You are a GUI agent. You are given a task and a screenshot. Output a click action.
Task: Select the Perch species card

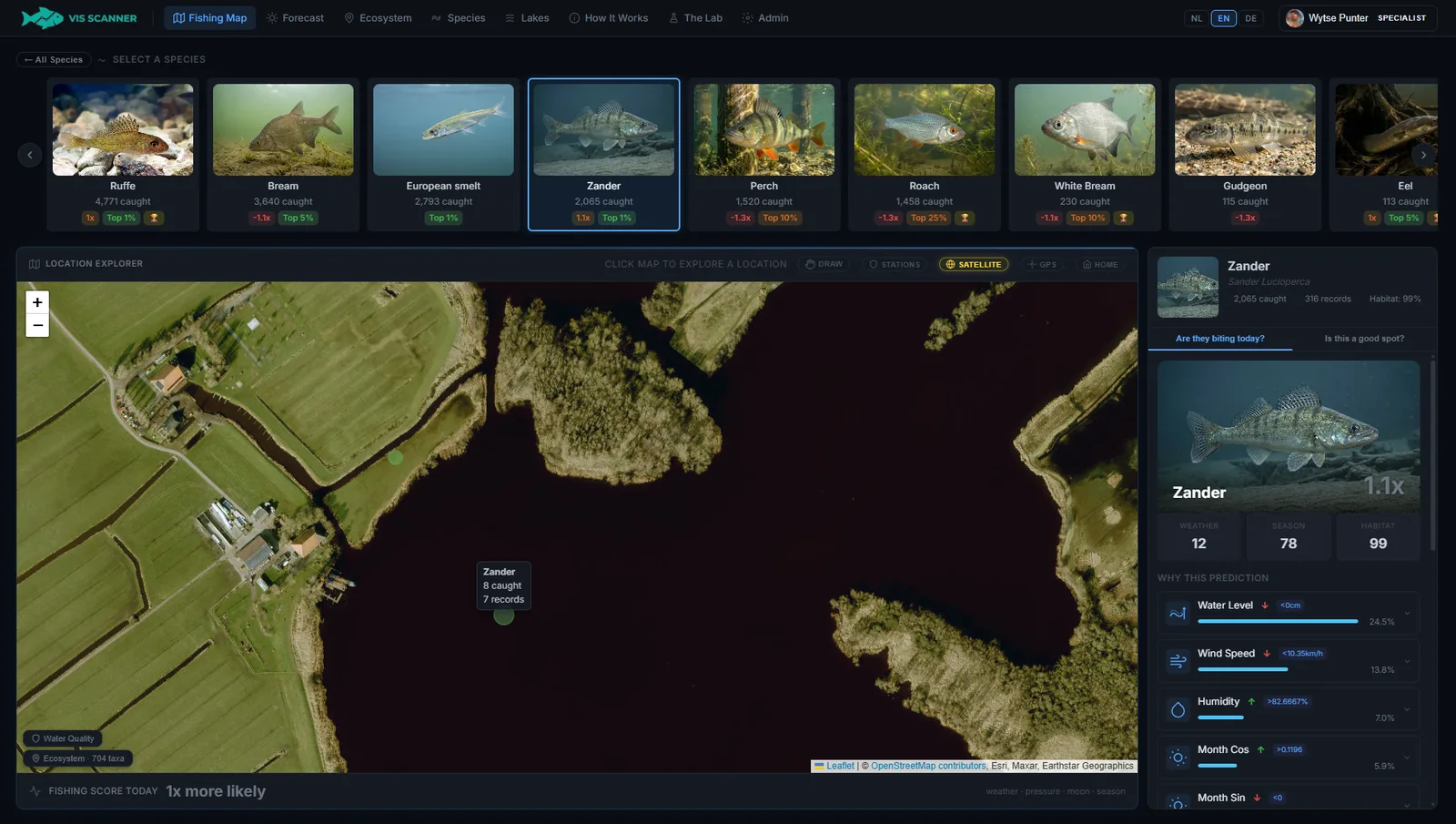[x=763, y=155]
